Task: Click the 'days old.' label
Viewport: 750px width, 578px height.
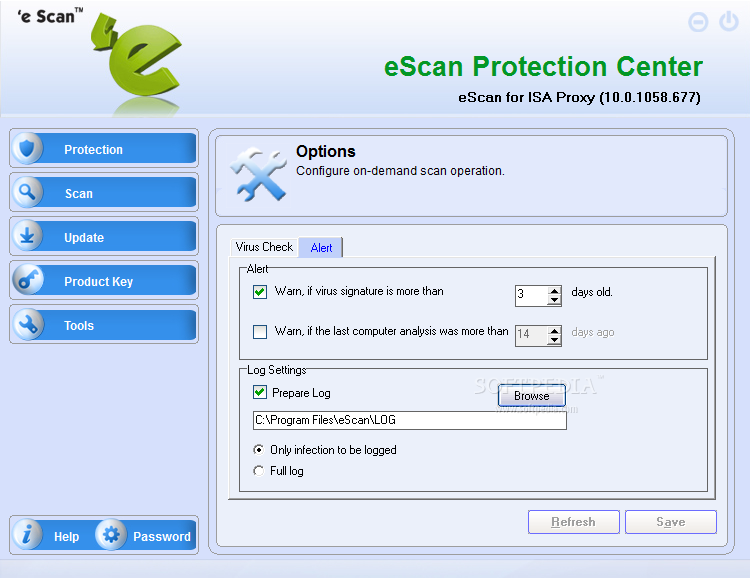Action: [x=592, y=292]
